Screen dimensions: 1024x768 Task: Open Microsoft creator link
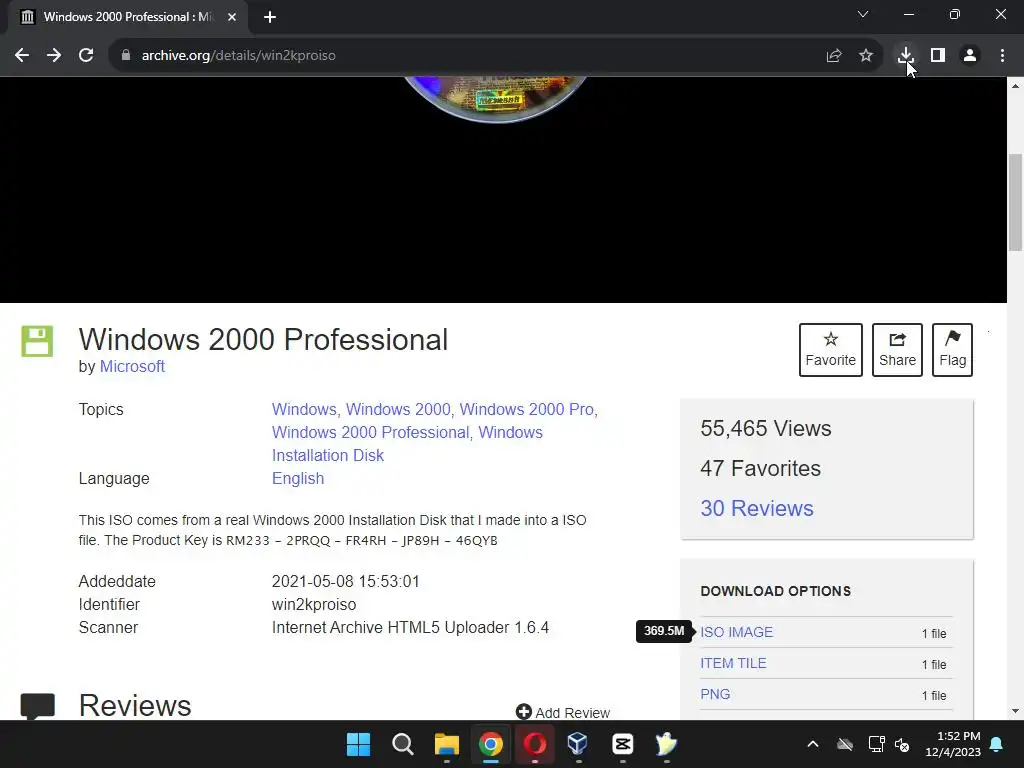pos(132,366)
